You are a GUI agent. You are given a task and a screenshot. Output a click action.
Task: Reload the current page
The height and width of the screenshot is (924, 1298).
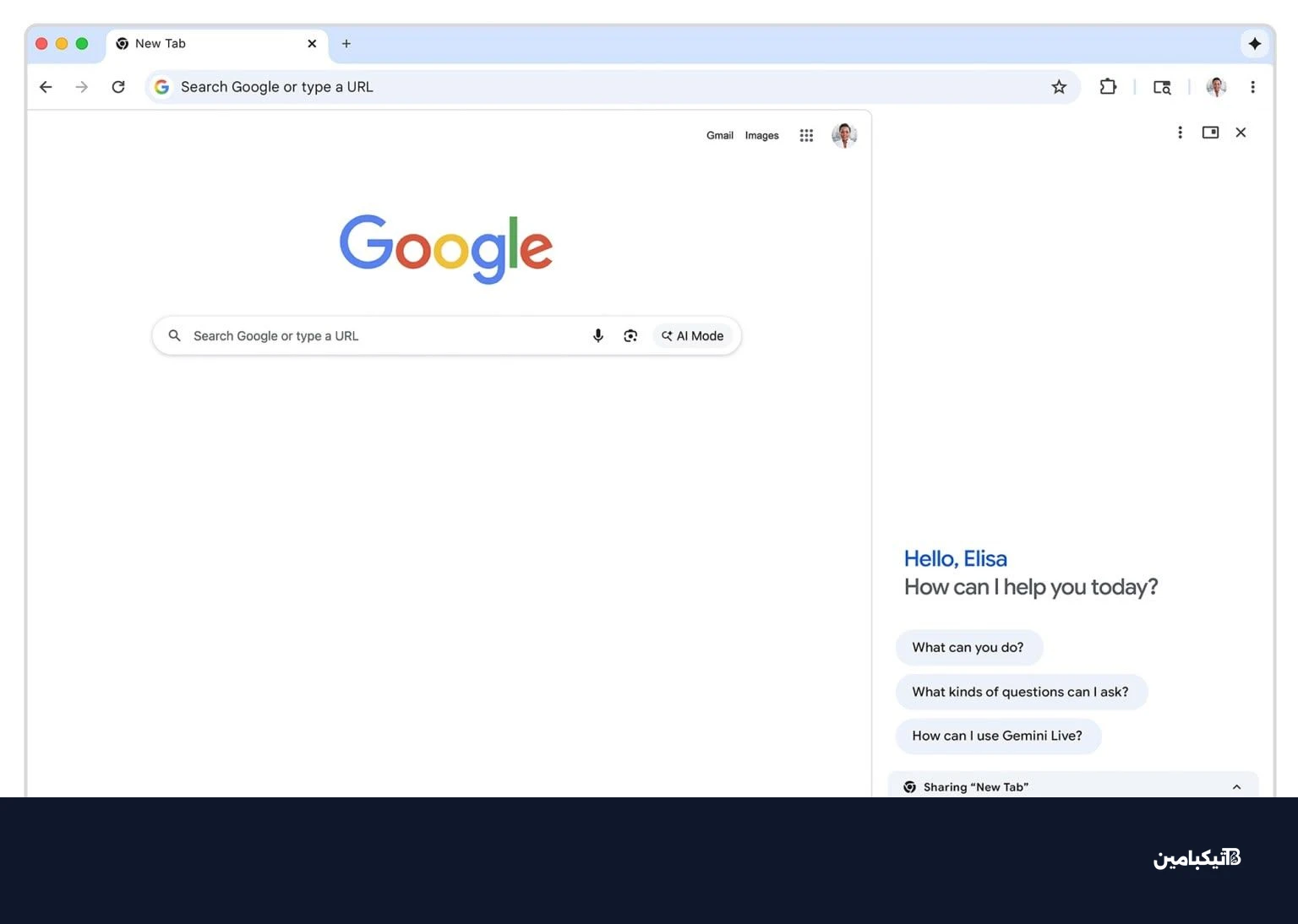pyautogui.click(x=118, y=87)
